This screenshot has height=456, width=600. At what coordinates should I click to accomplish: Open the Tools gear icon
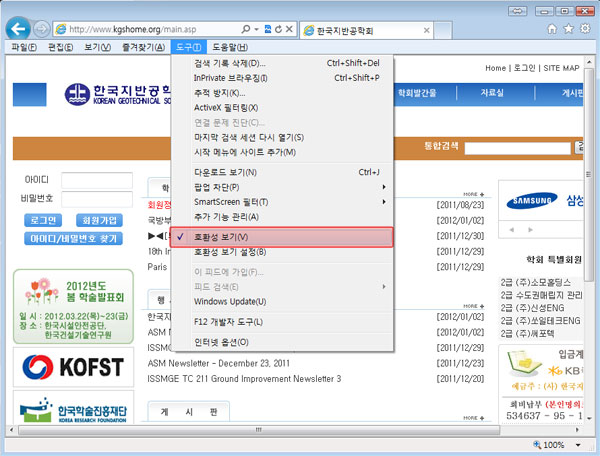point(584,28)
